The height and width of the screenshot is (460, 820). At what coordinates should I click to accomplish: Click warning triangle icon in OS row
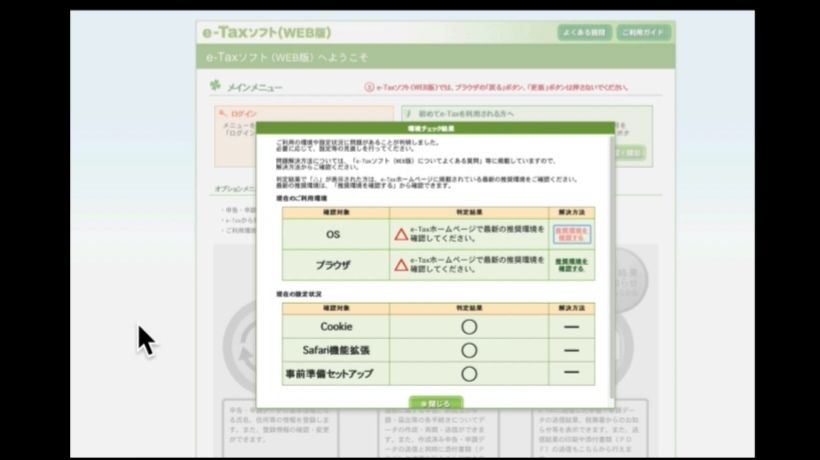(x=400, y=235)
